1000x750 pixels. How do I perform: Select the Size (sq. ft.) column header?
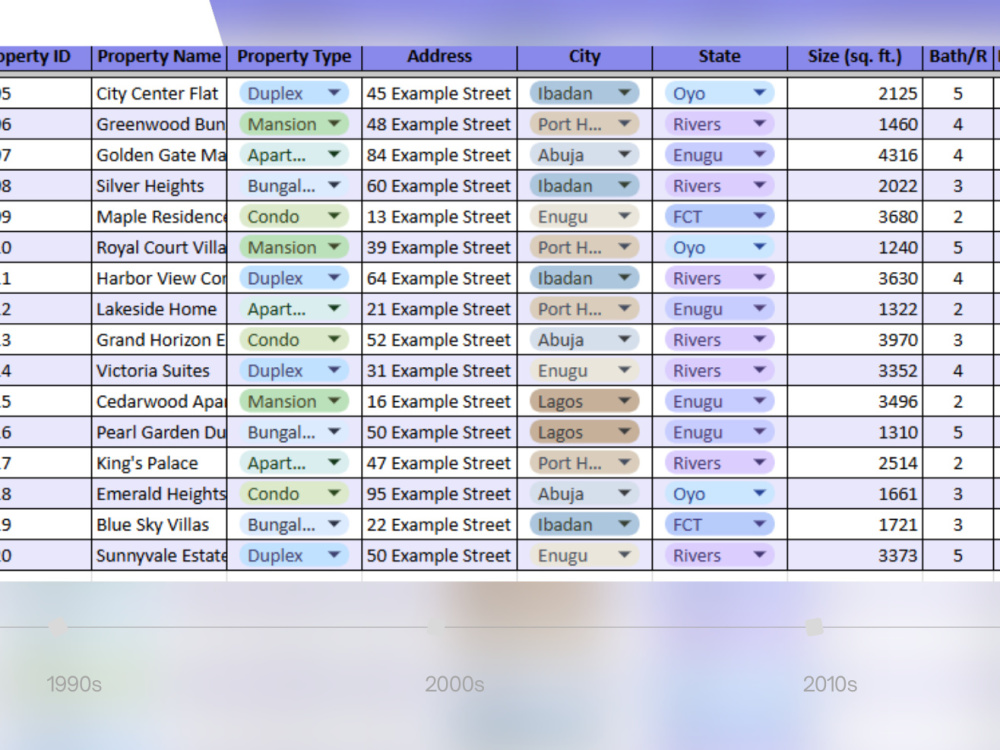[x=855, y=57]
